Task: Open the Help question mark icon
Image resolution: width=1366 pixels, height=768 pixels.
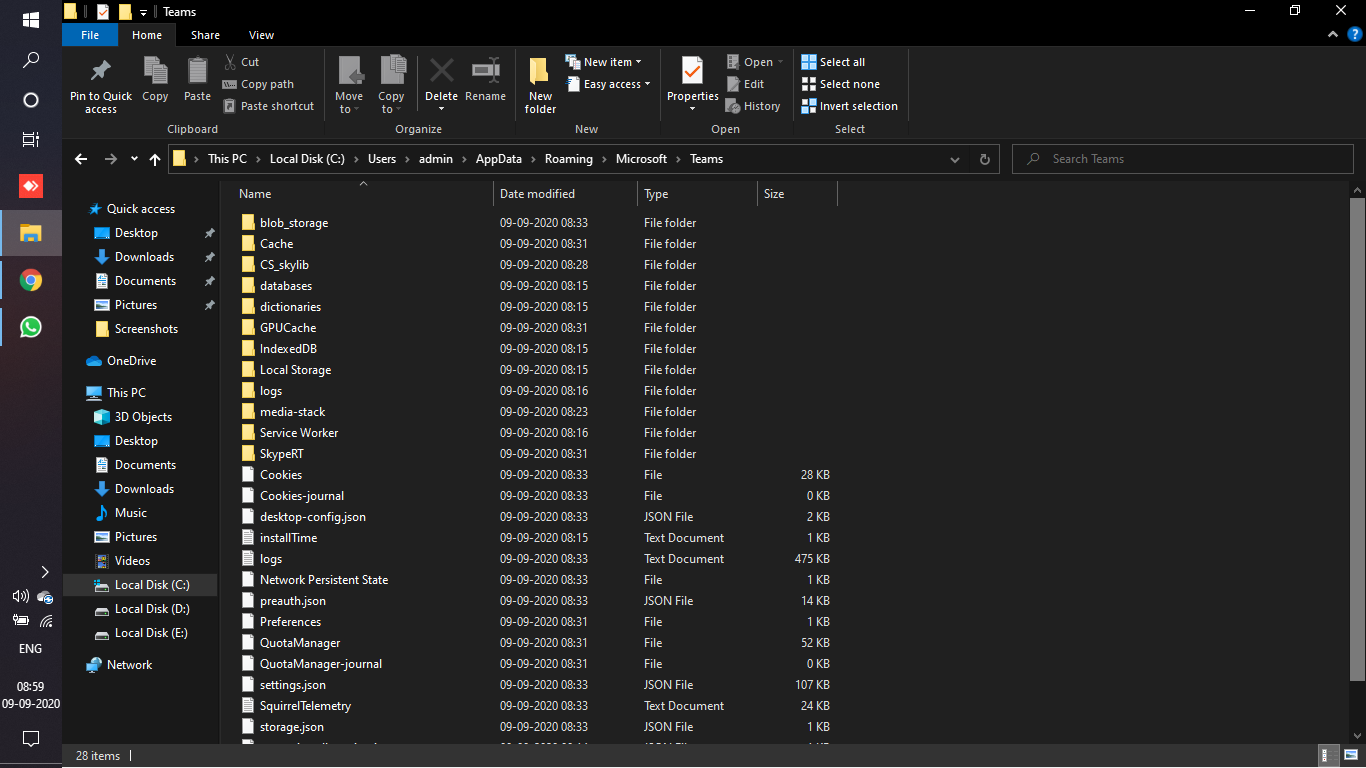Action: tap(1354, 34)
